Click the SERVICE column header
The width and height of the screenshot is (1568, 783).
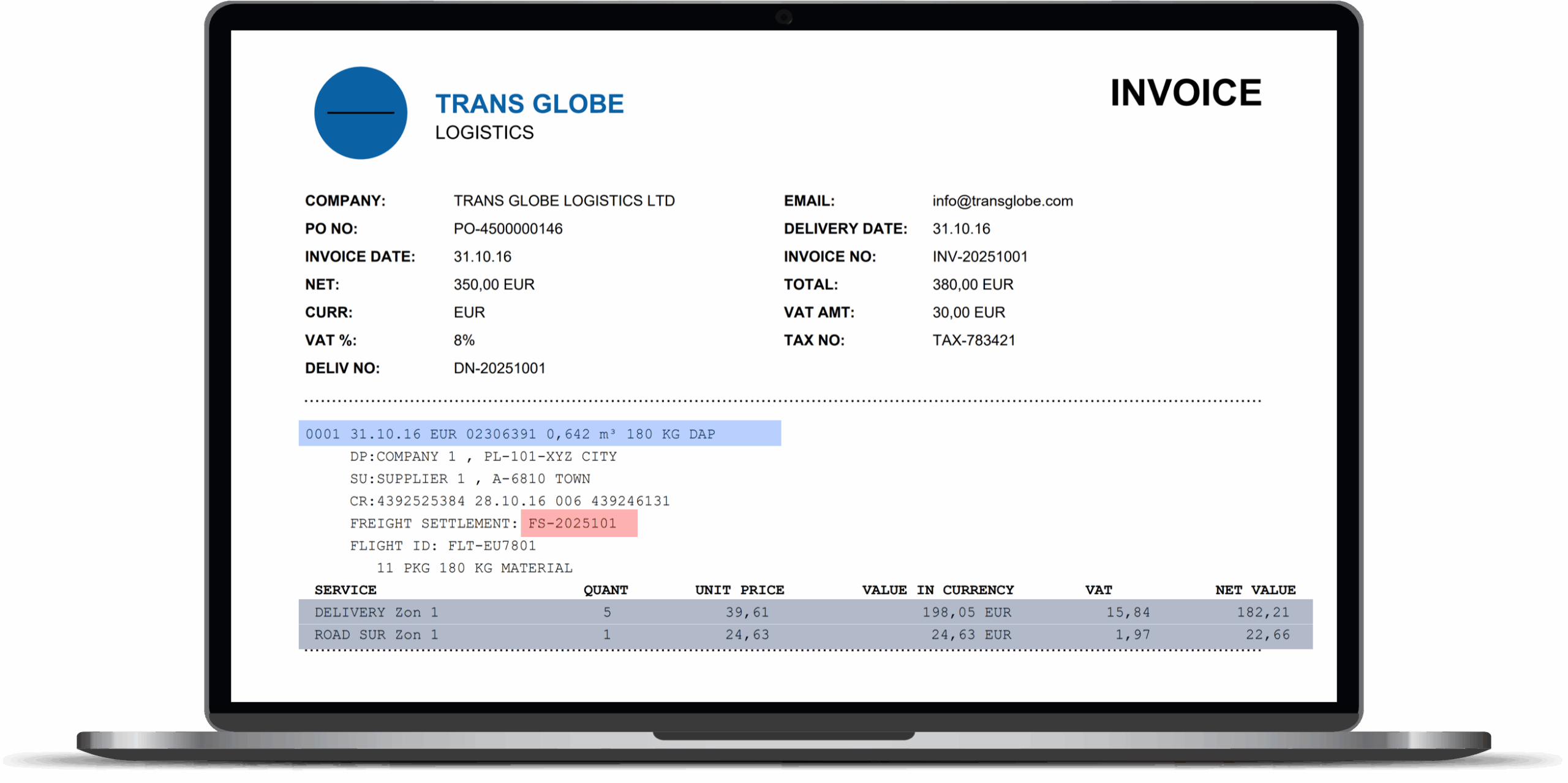(345, 590)
